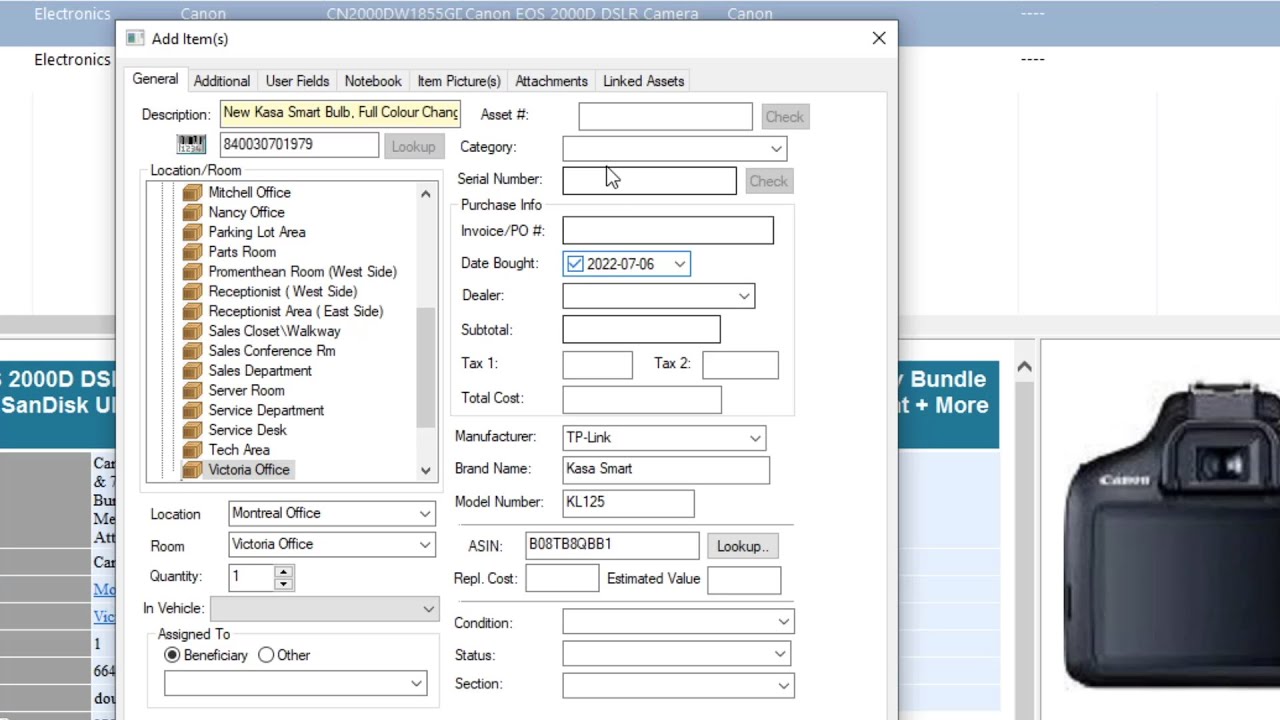
Task: Click the folder icon for Sales Department
Action: 192,371
